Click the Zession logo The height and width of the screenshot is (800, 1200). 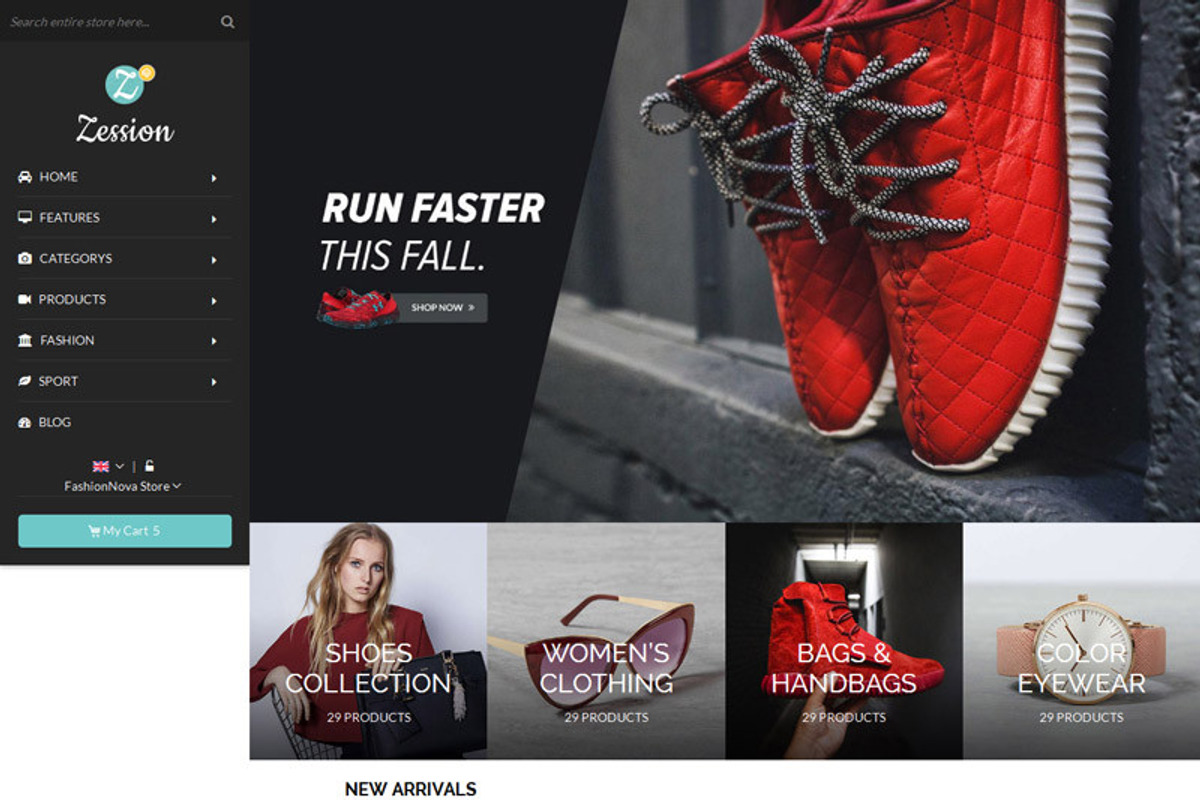pos(125,105)
